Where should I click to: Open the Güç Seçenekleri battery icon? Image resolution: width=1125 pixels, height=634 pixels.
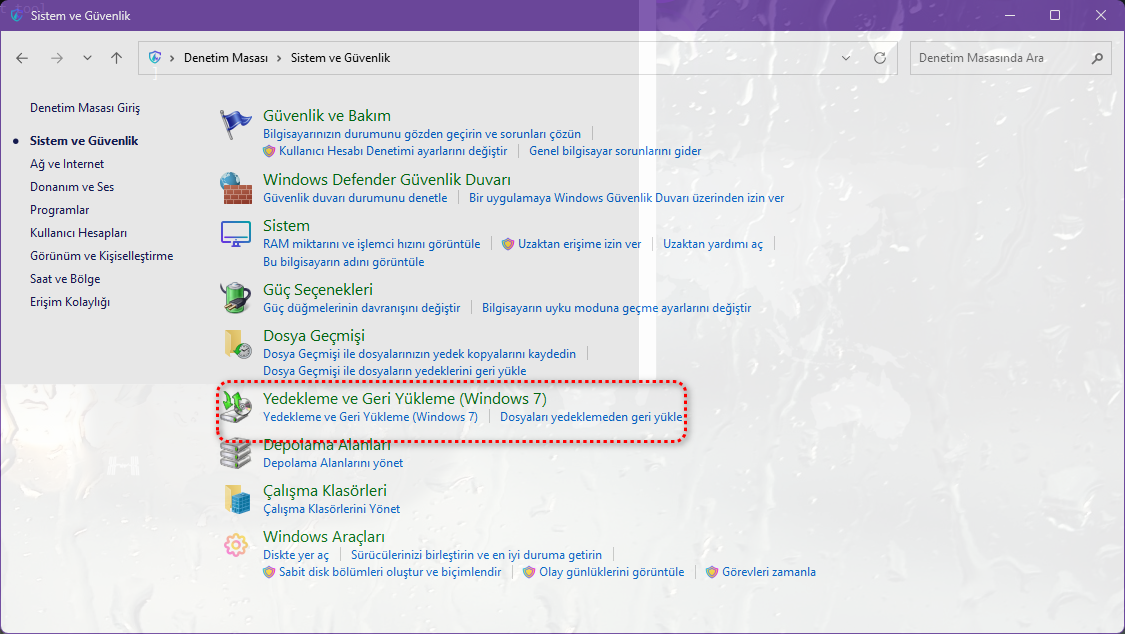235,298
